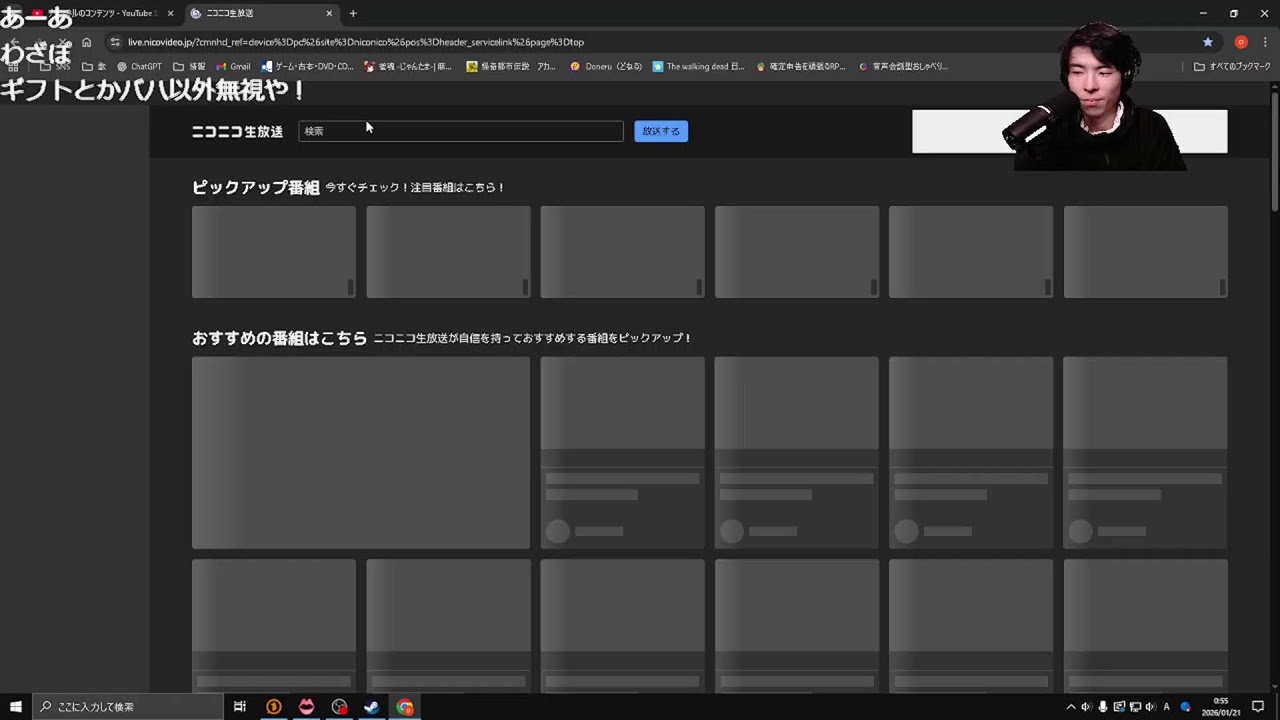
Task: Open the Chrome profile avatar
Action: 1241,42
